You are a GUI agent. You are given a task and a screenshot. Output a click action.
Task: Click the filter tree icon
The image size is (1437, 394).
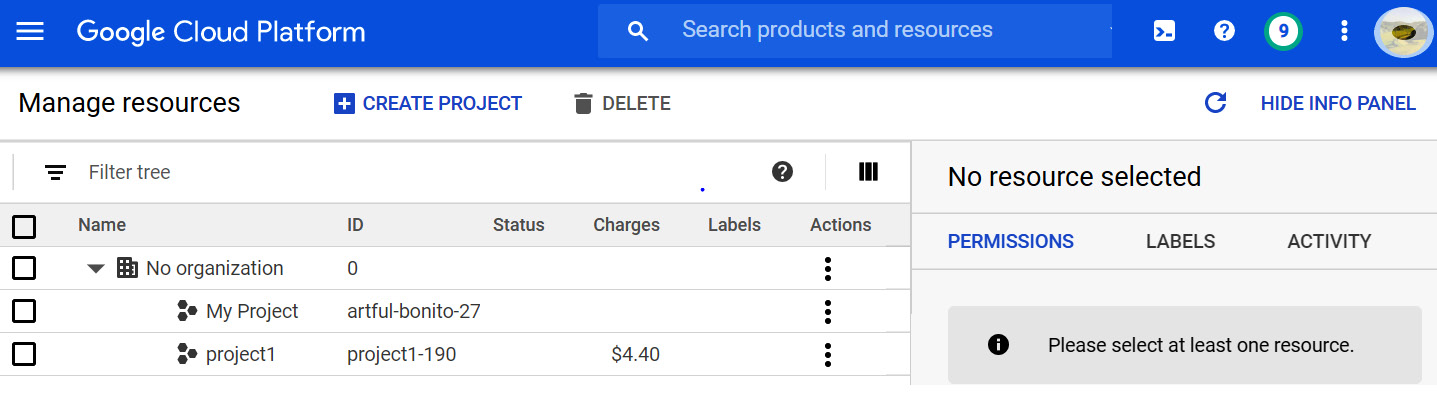(x=56, y=173)
